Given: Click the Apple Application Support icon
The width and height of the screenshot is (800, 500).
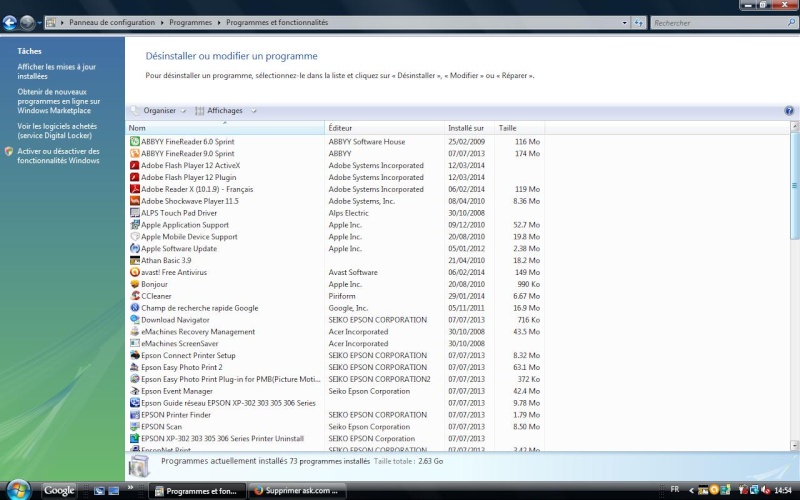Looking at the screenshot, I should click(135, 224).
